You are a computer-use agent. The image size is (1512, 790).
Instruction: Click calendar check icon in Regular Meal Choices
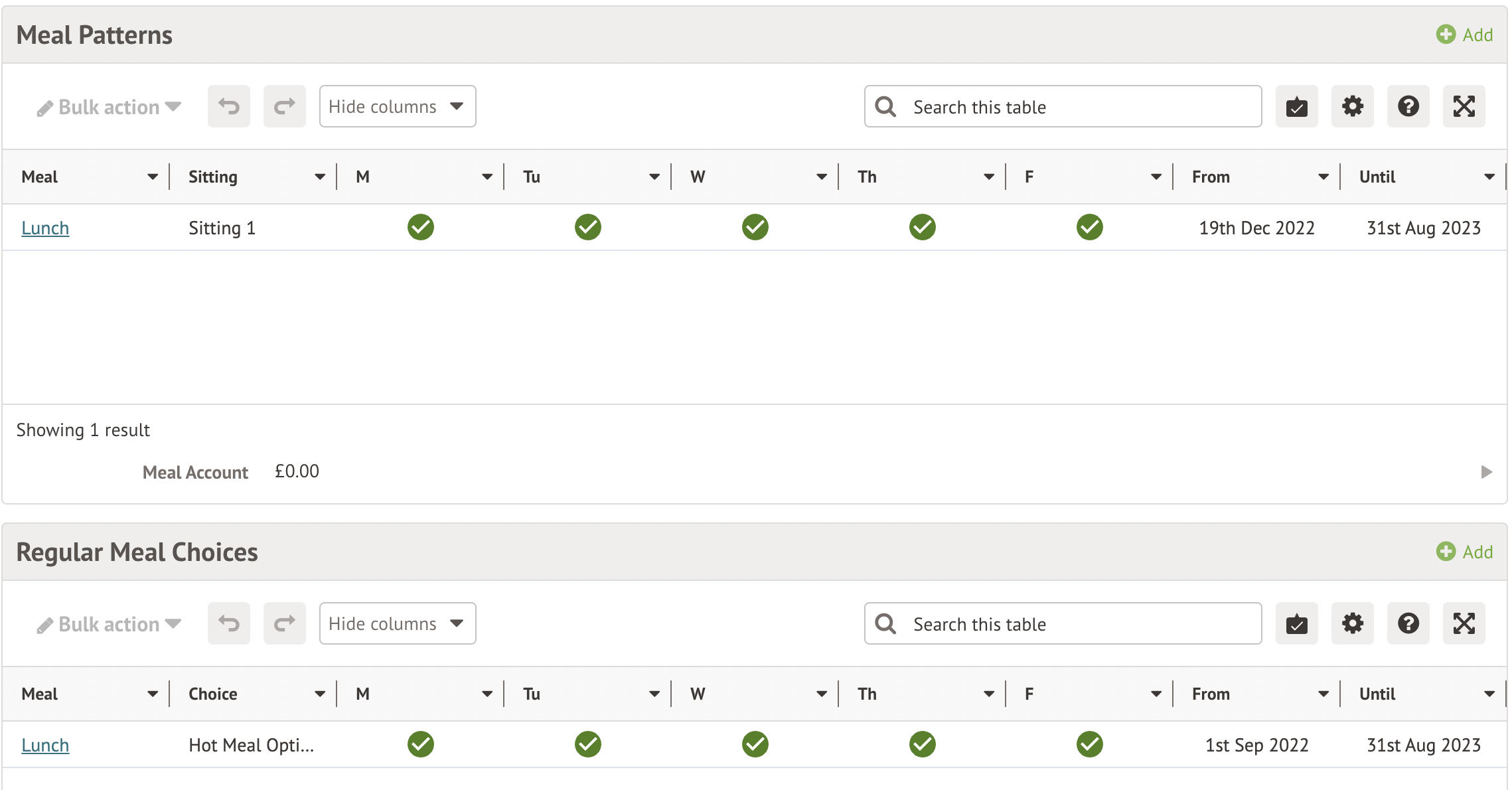(1296, 623)
